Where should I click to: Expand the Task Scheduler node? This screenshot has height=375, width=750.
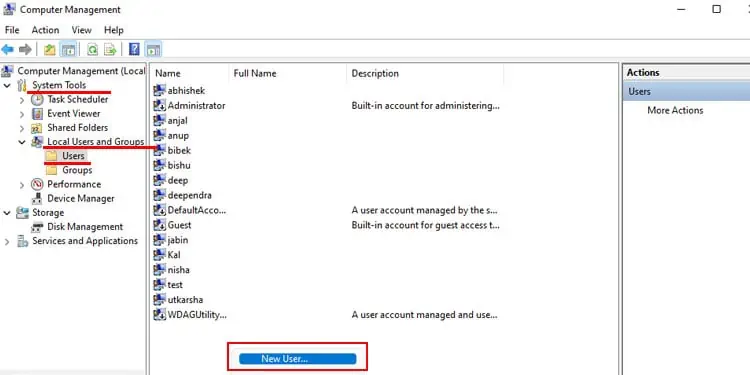22,100
